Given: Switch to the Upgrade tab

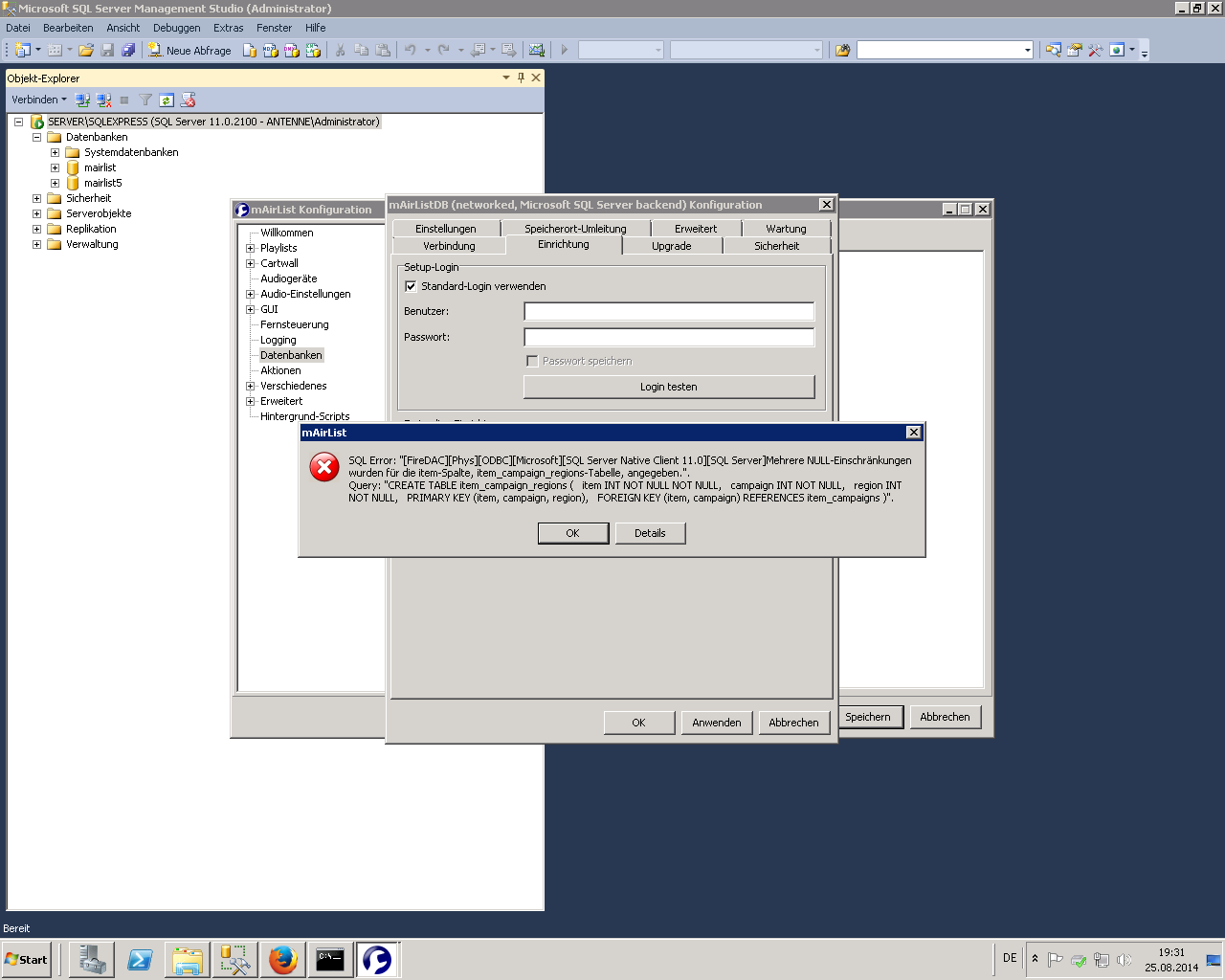Looking at the screenshot, I should (671, 246).
